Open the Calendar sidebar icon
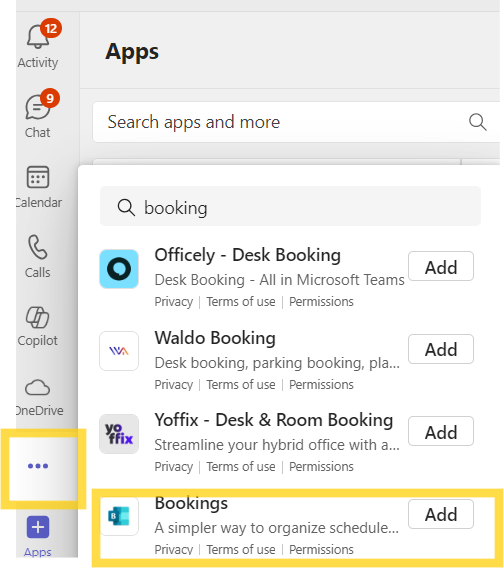This screenshot has height=568, width=504. [38, 177]
